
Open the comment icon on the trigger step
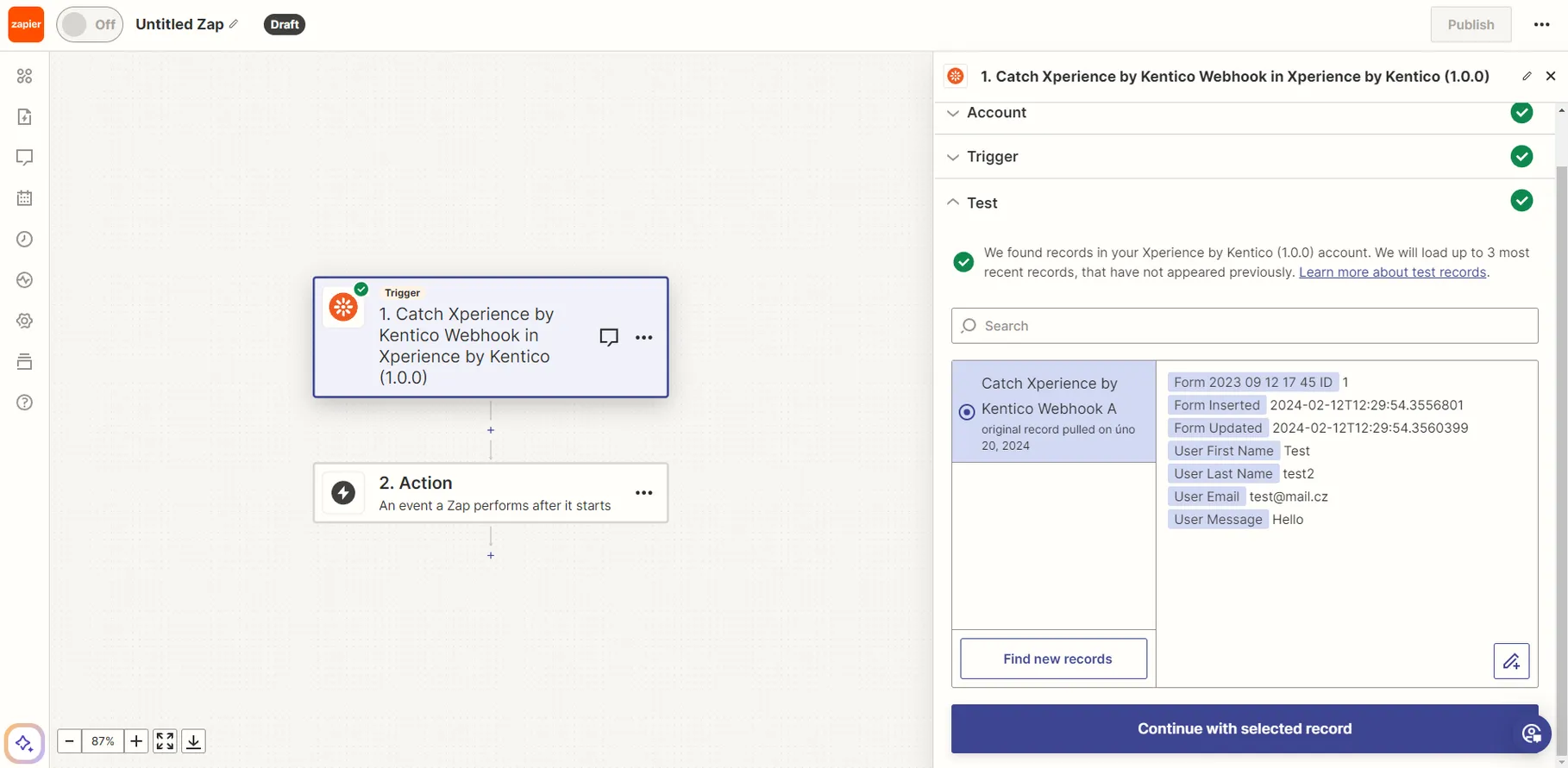[x=609, y=337]
